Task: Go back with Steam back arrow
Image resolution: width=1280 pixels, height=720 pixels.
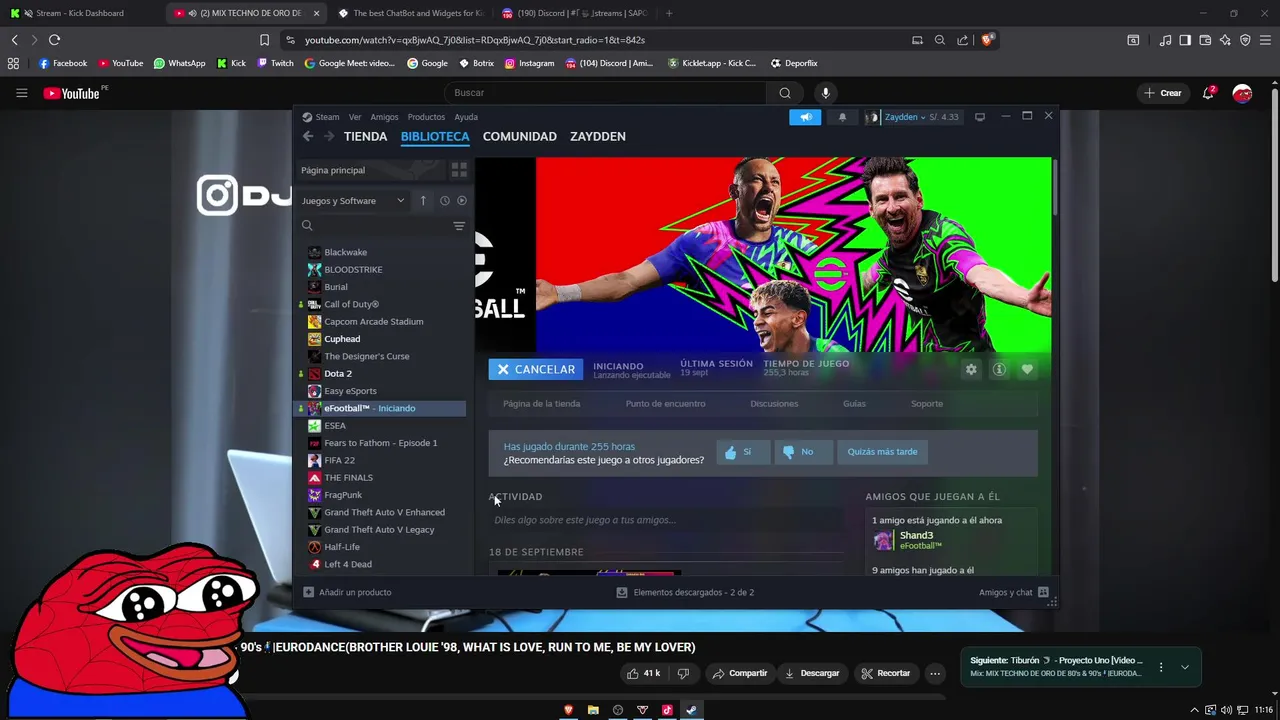Action: (x=308, y=136)
